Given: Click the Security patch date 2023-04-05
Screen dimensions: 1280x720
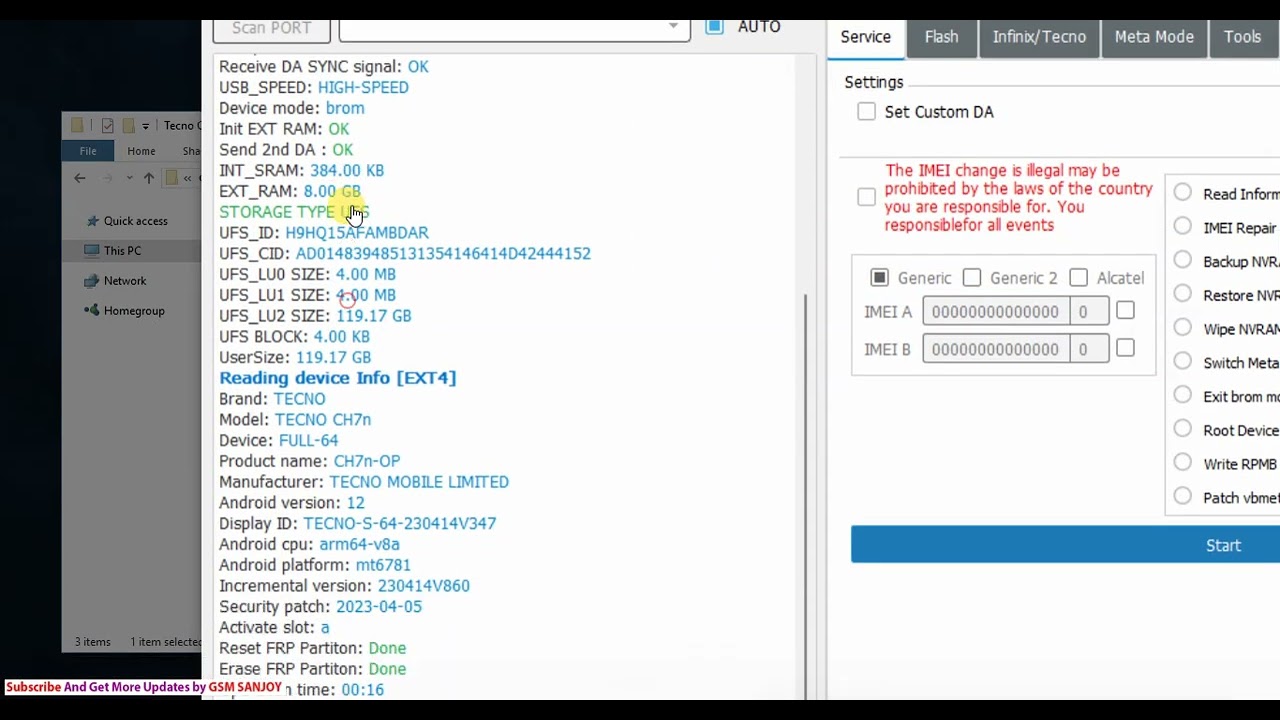Looking at the screenshot, I should coord(379,607).
